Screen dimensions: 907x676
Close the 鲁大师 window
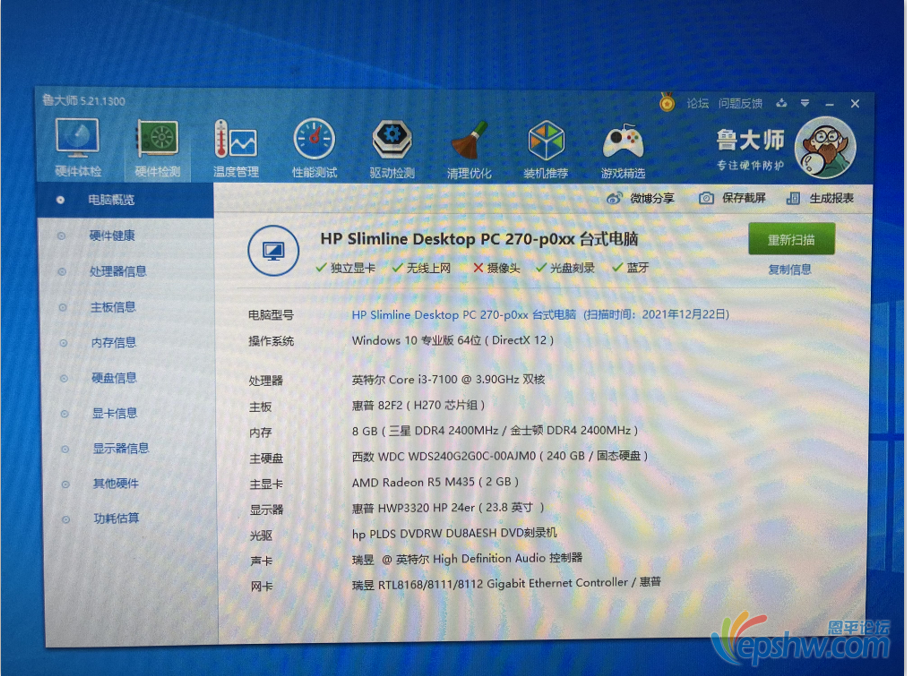(x=855, y=104)
